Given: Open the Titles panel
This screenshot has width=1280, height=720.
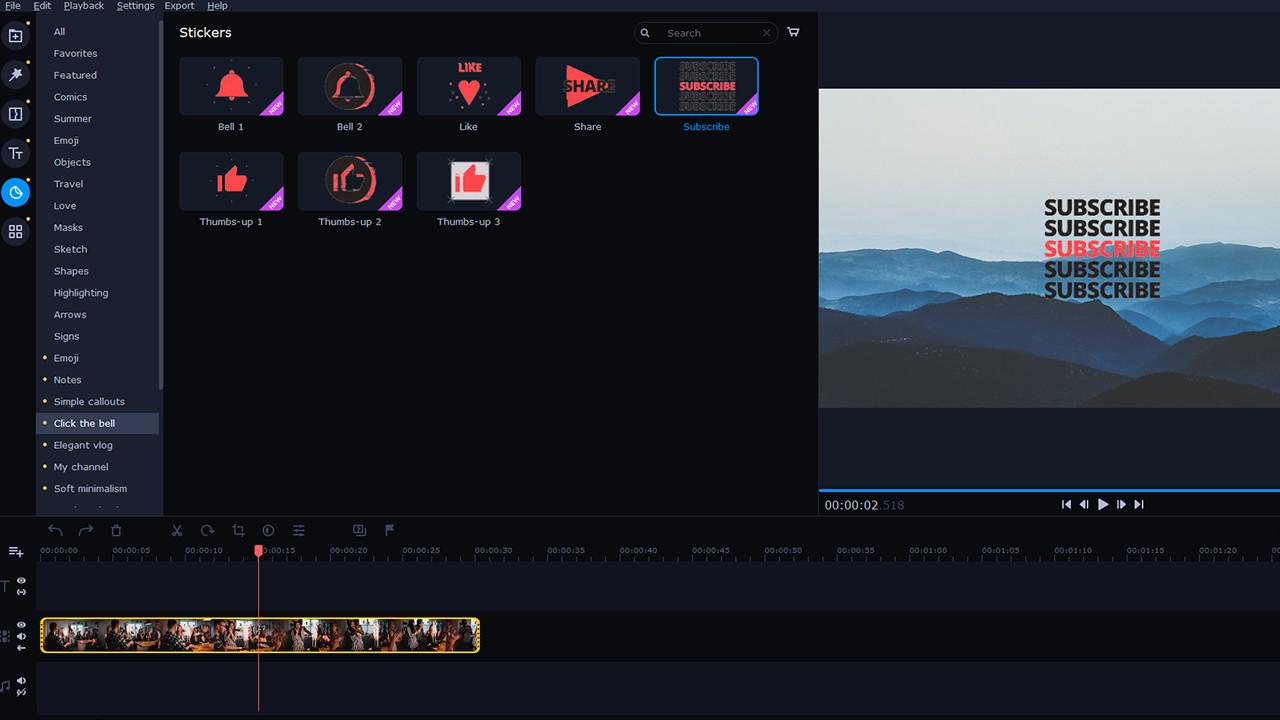Looking at the screenshot, I should coord(15,153).
